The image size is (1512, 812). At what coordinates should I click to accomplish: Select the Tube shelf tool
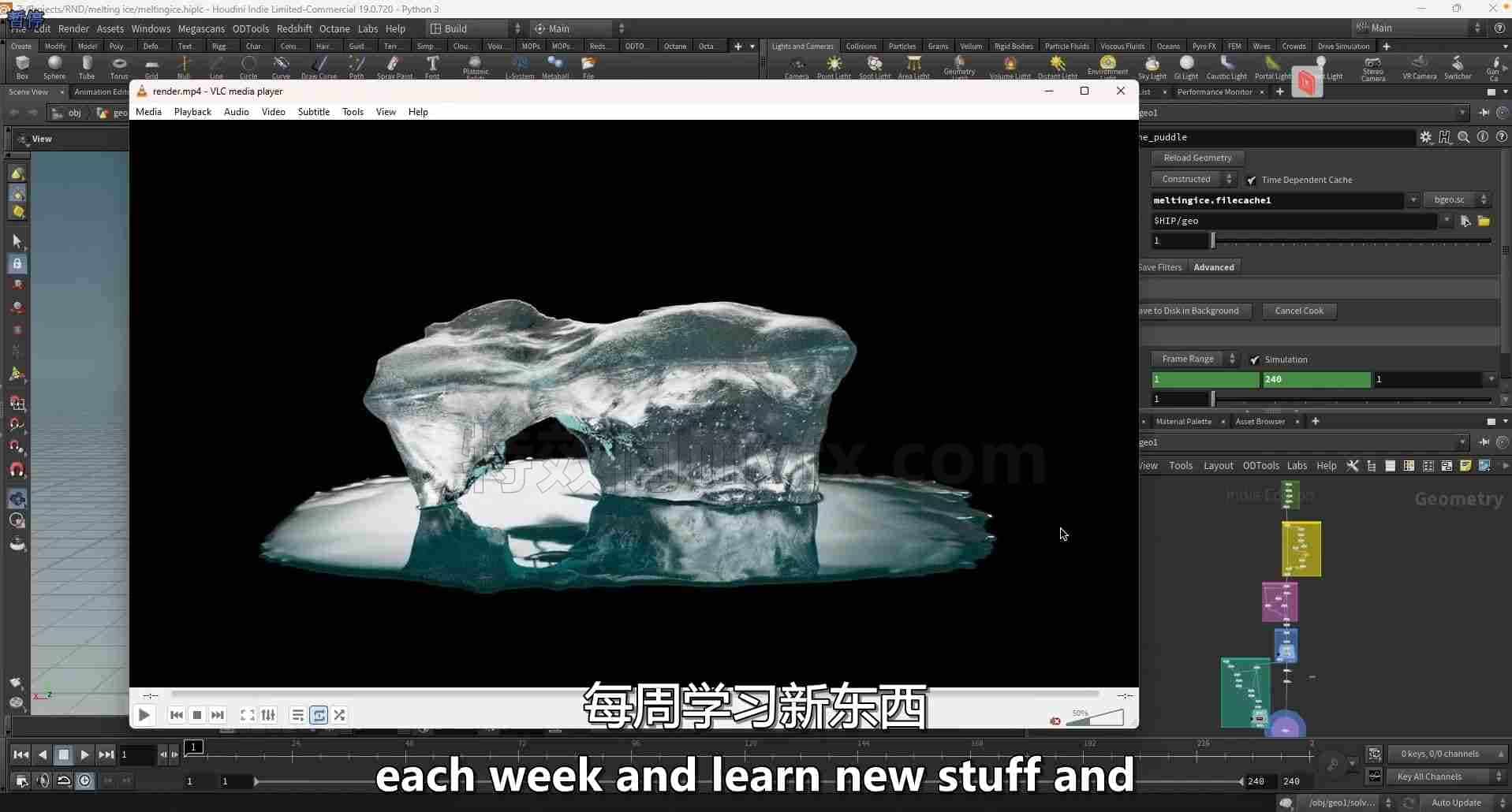coord(87,67)
